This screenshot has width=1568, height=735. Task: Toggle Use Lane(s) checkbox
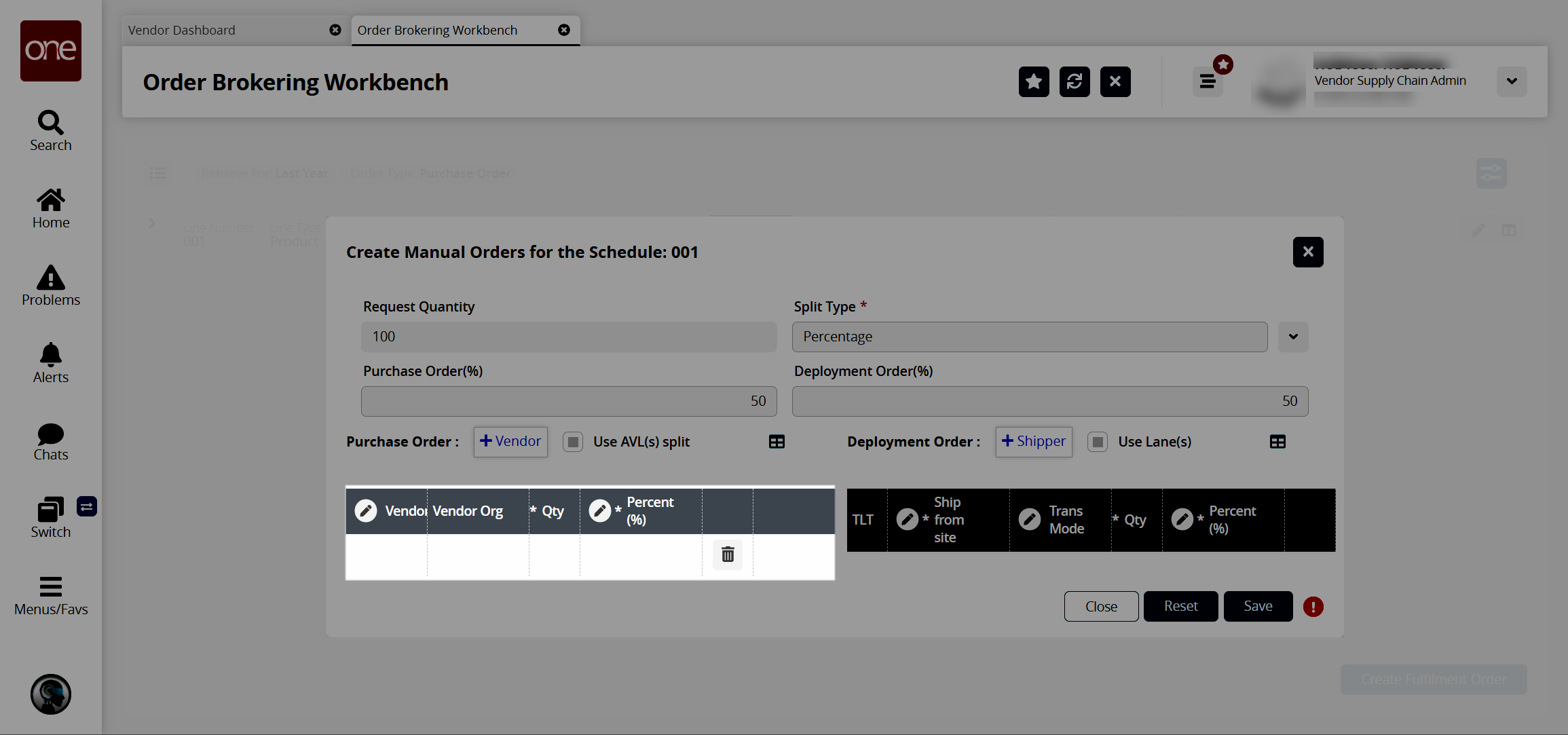(1098, 442)
